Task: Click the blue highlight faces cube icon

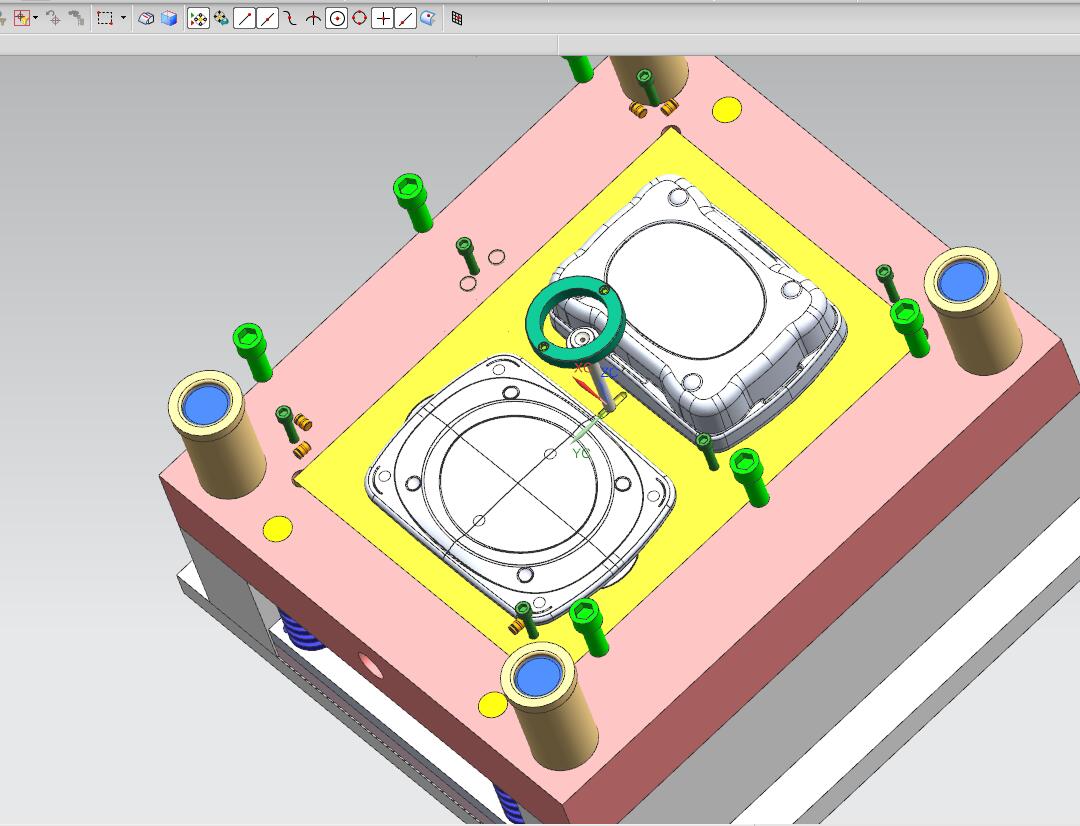Action: [169, 19]
